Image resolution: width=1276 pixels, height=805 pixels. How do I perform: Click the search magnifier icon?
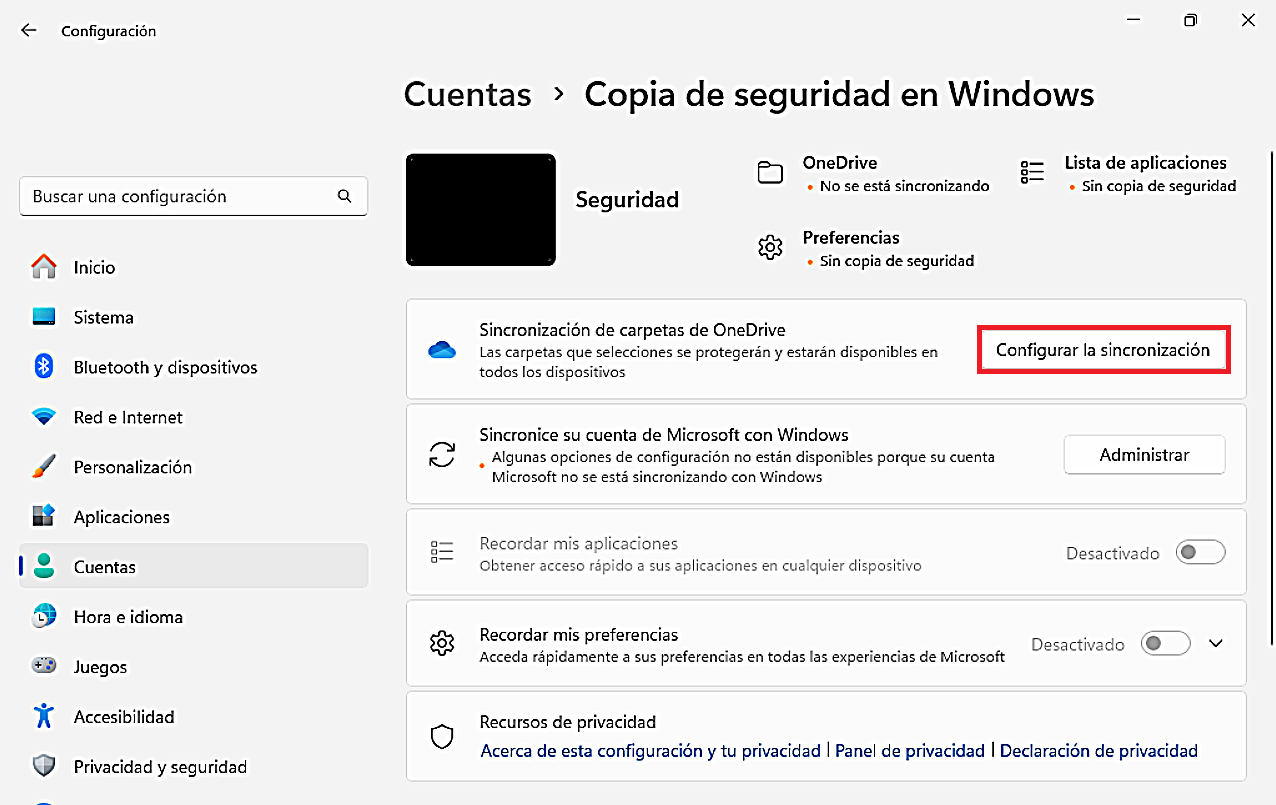pyautogui.click(x=345, y=197)
